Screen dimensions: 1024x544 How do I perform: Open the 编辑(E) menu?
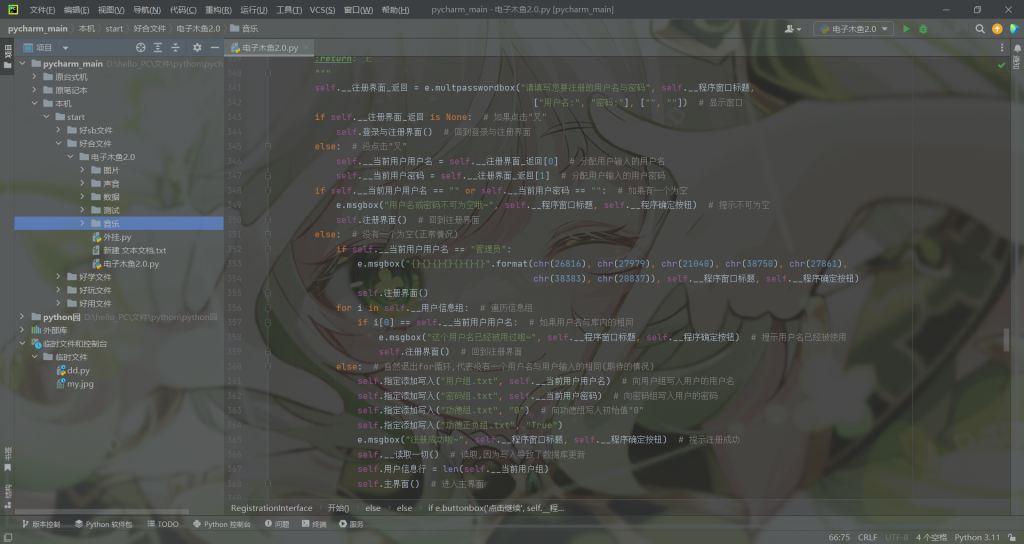tap(76, 10)
